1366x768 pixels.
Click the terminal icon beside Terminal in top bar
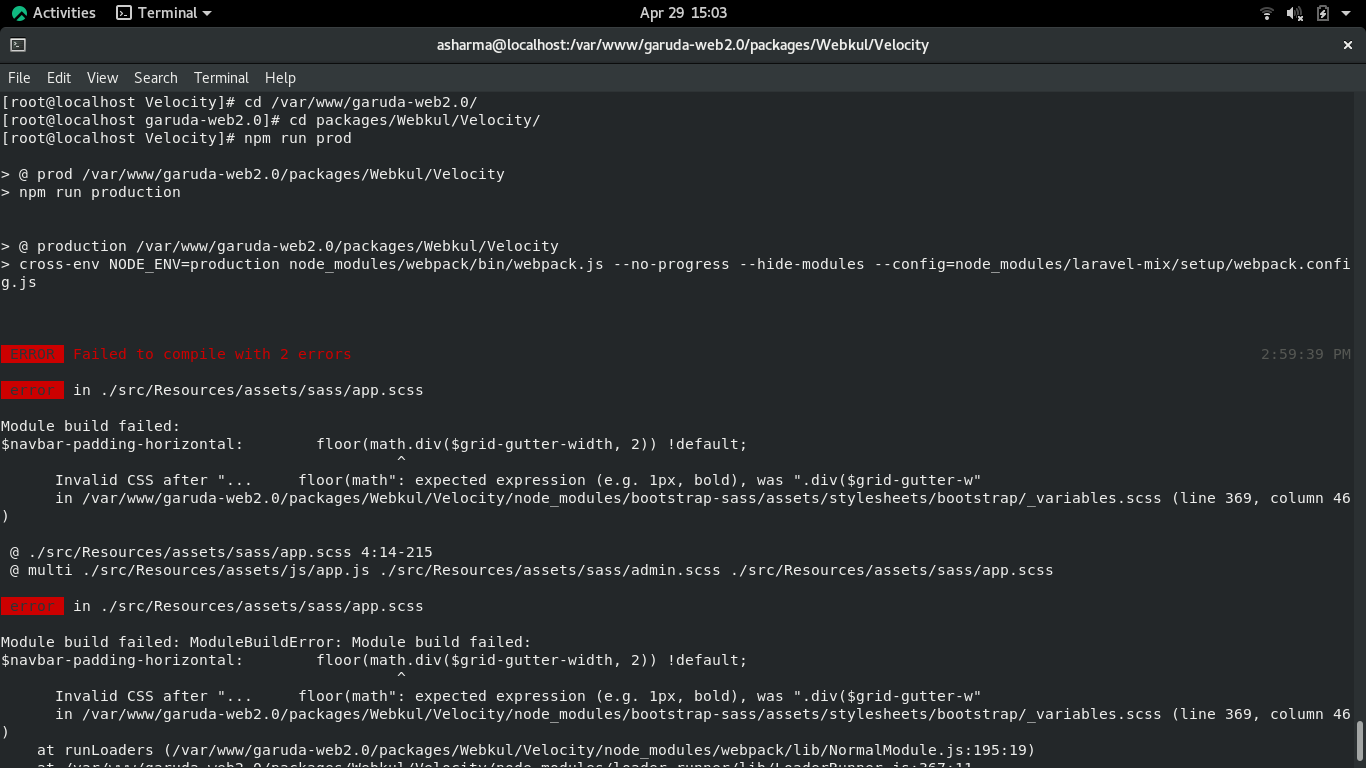tap(124, 13)
